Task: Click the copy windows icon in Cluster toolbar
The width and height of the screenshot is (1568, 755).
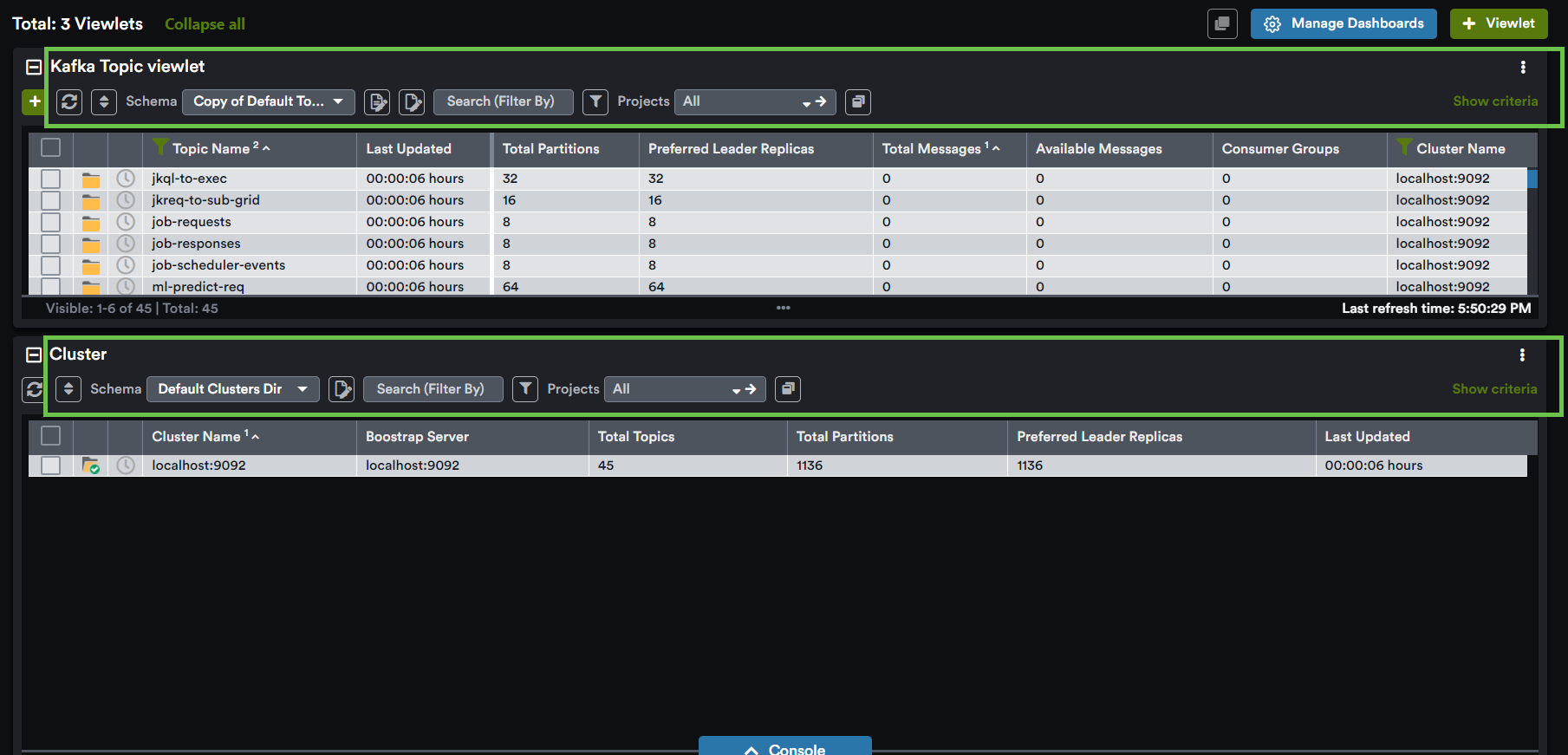Action: 788,389
